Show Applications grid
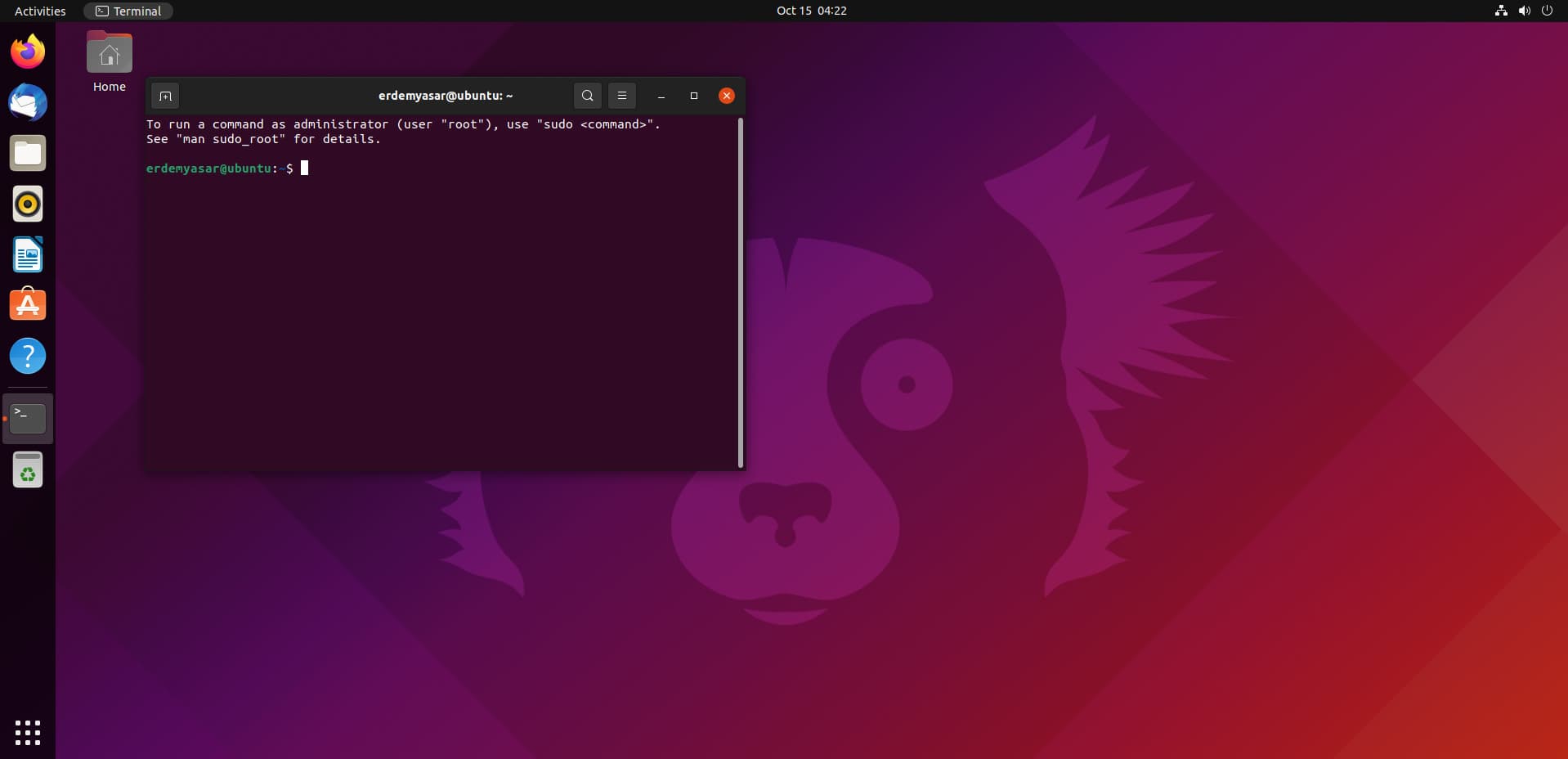Viewport: 1568px width, 759px height. (x=28, y=733)
